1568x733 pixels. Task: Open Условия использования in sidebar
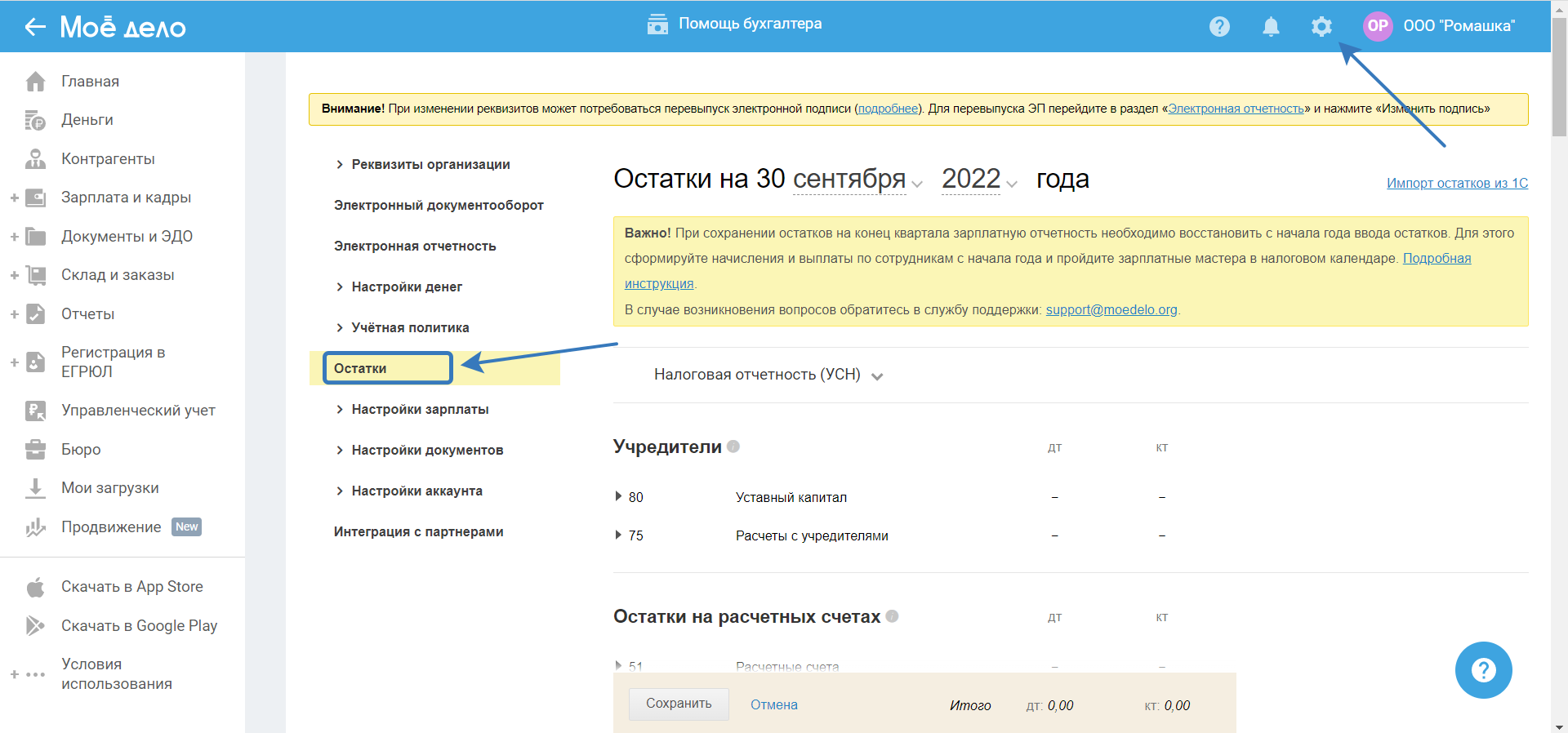[117, 674]
